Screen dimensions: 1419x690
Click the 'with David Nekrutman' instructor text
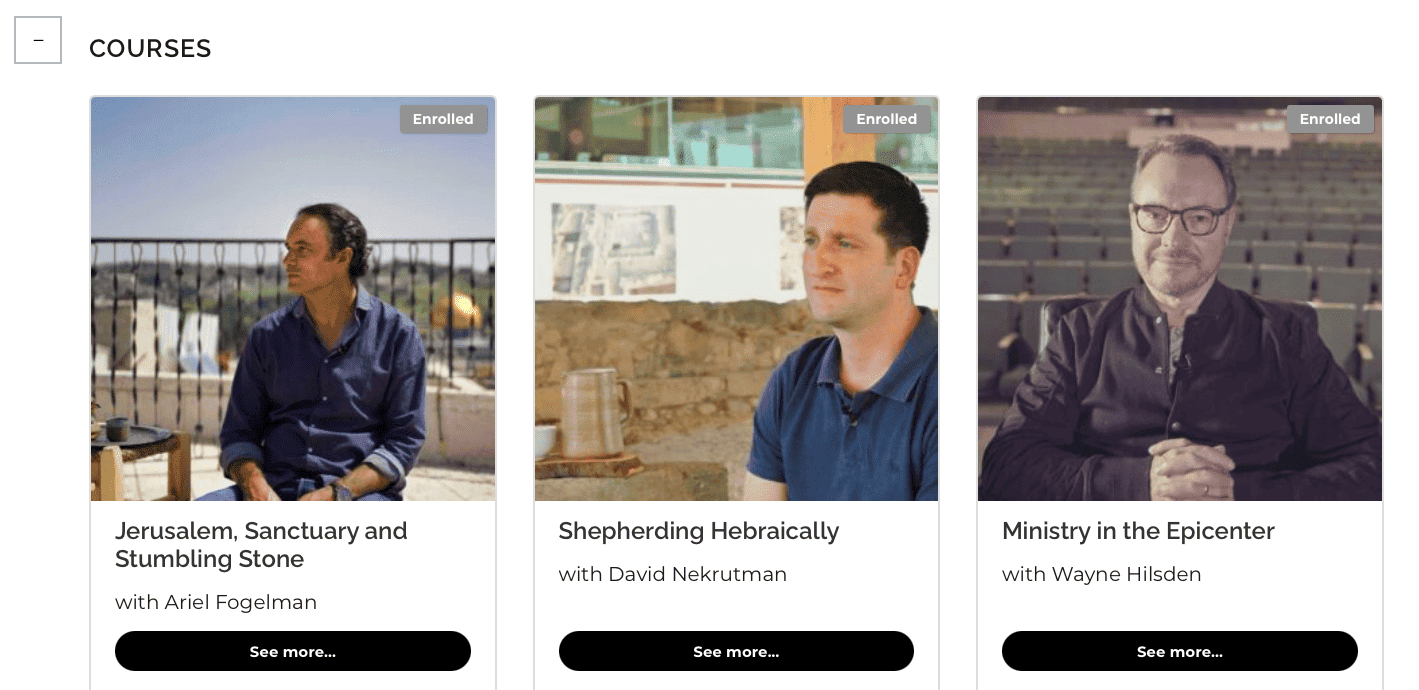pyautogui.click(x=672, y=574)
